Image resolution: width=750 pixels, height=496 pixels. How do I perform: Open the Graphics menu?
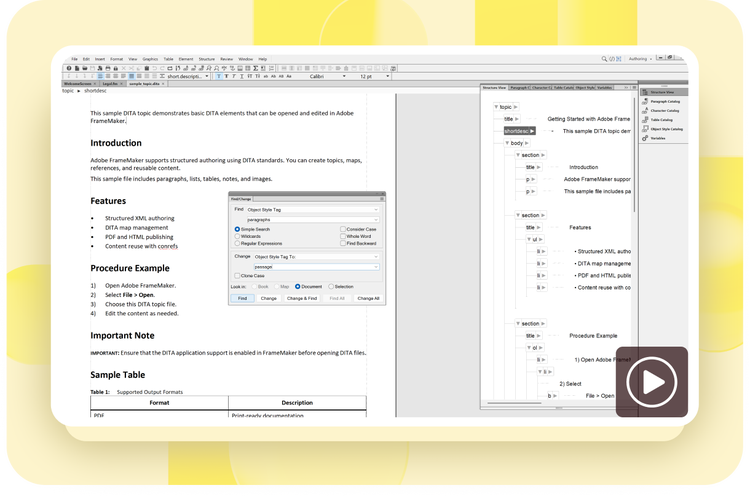tap(150, 59)
